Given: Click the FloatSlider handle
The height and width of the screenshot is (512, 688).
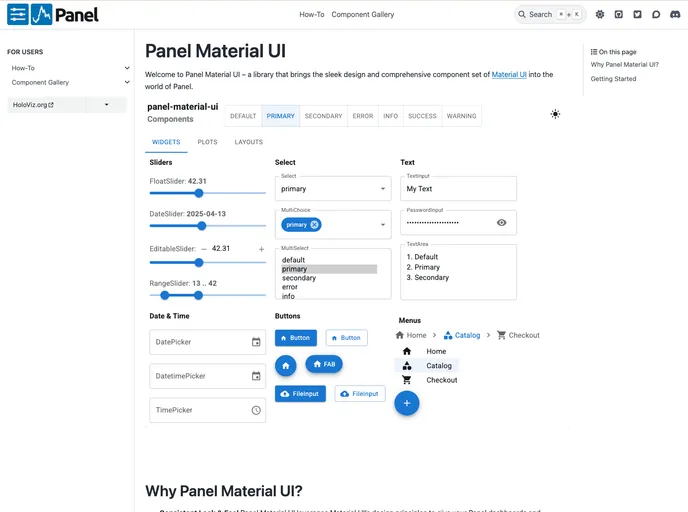Looking at the screenshot, I should pos(199,193).
